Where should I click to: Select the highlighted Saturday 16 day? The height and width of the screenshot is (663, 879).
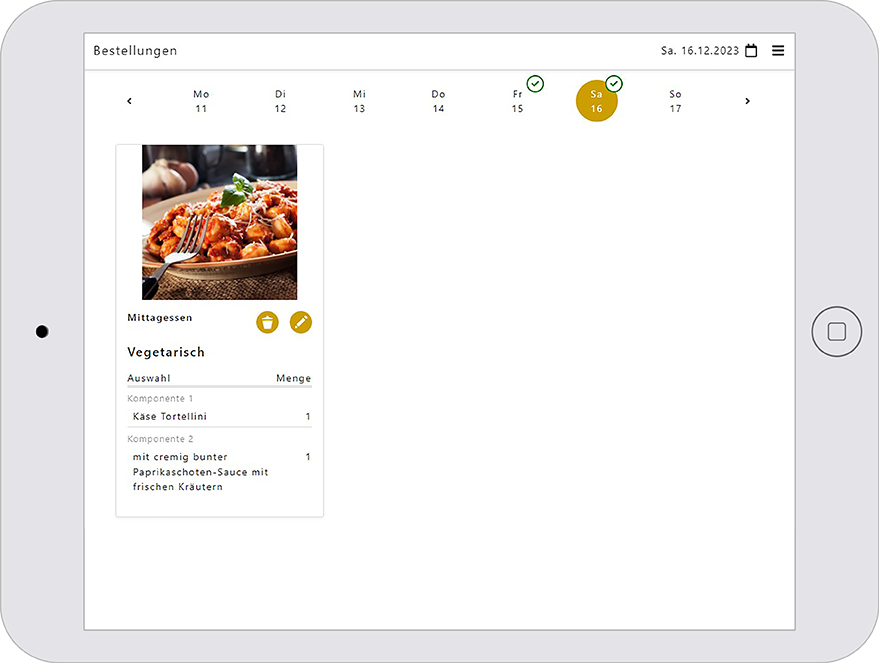(596, 102)
